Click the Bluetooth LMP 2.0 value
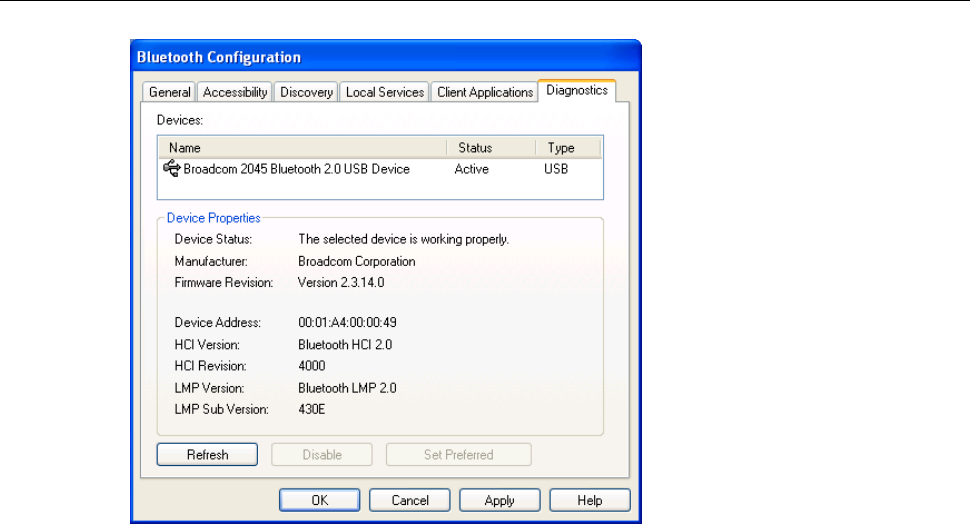Viewport: 970px width, 524px height. (347, 388)
